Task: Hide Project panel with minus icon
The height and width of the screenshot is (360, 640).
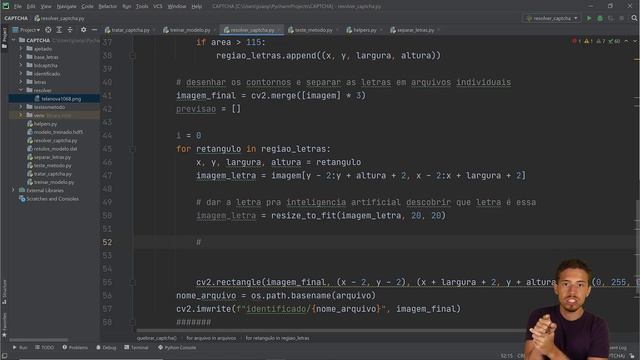Action: click(94, 30)
